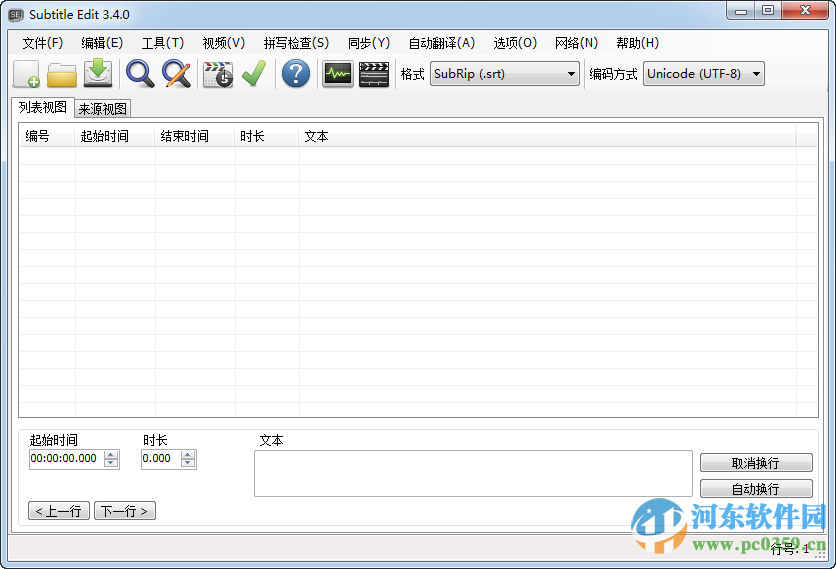
Task: Open Replace using the magnifier-with-pencil icon
Action: [176, 74]
